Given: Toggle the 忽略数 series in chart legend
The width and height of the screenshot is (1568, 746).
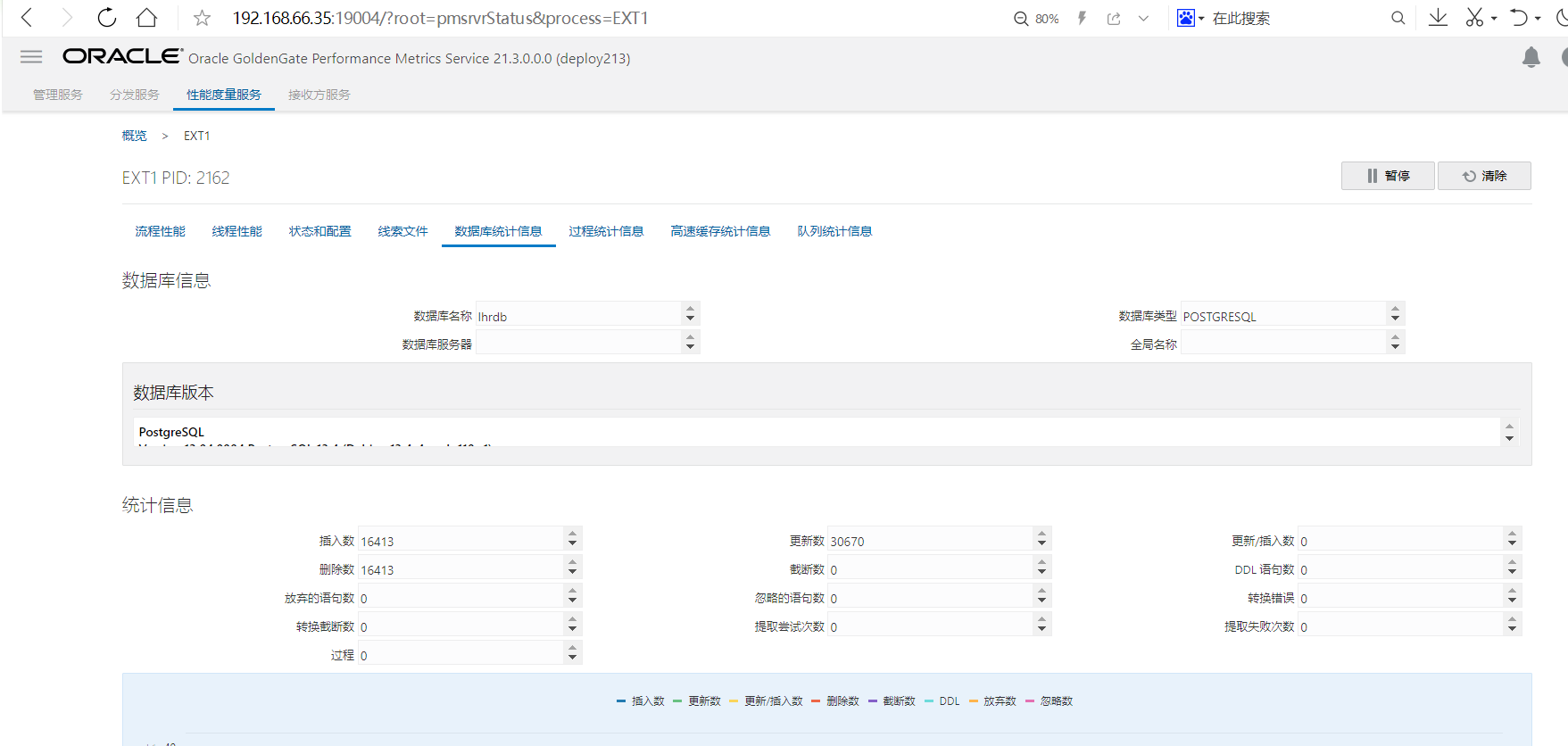Looking at the screenshot, I should point(1049,701).
